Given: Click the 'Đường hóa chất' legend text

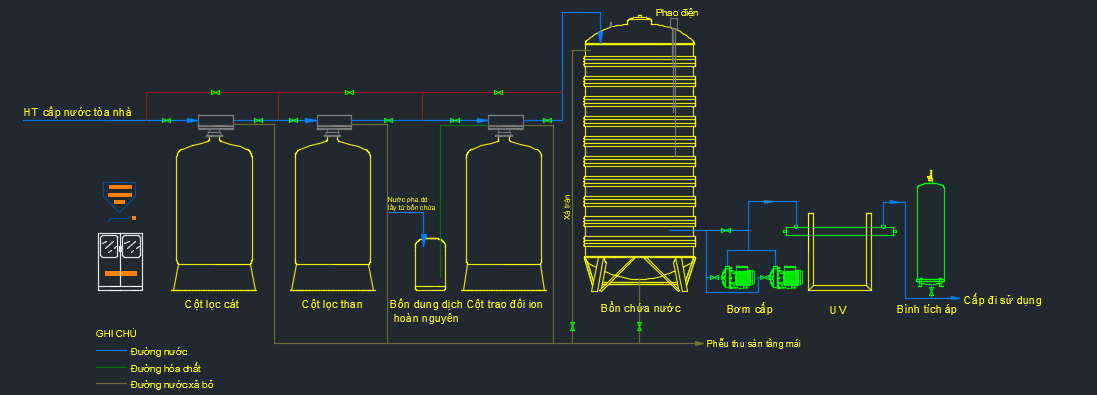Looking at the screenshot, I should tap(166, 368).
